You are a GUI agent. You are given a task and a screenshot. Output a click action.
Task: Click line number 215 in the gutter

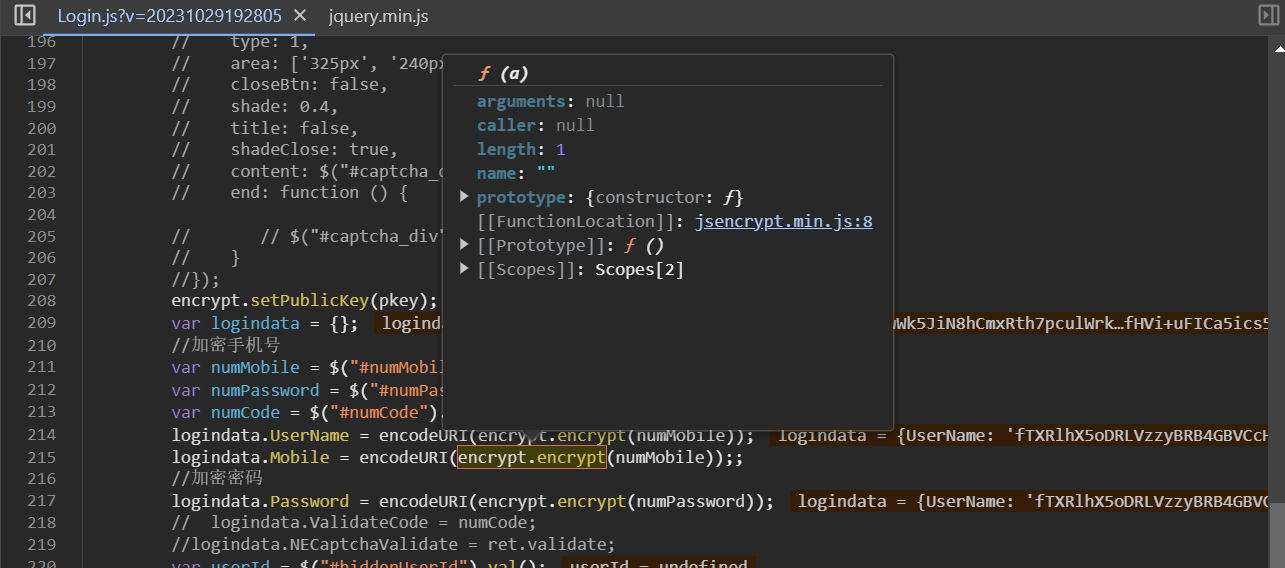(x=41, y=457)
